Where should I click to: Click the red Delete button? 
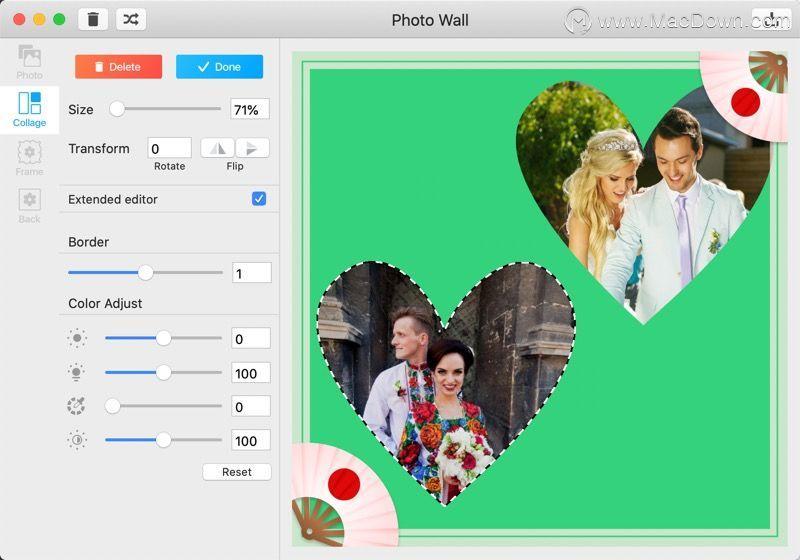click(118, 67)
